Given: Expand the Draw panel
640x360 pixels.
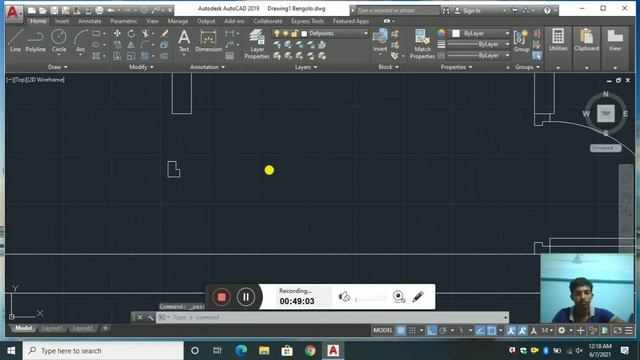Looking at the screenshot, I should tap(57, 67).
